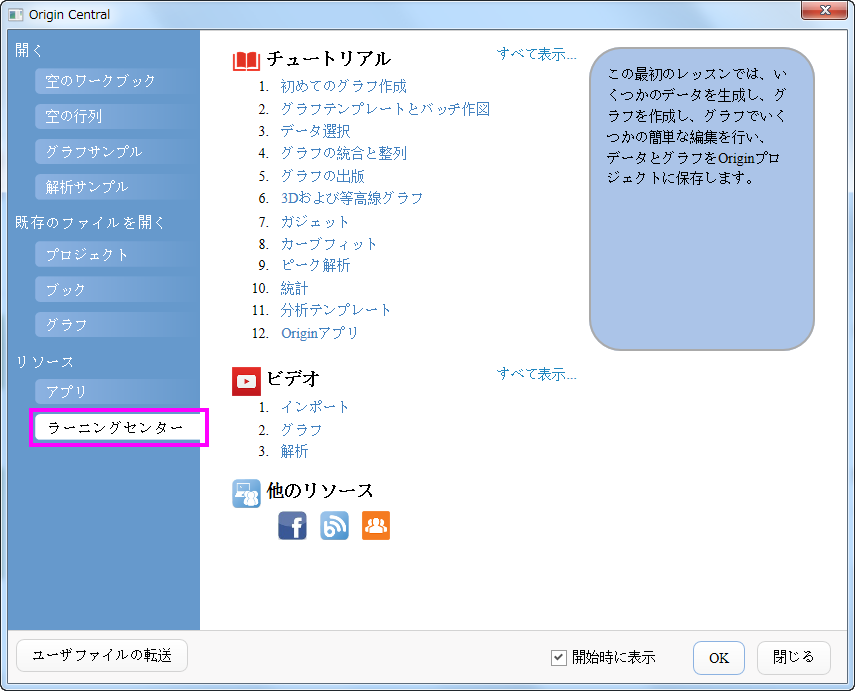Select グラフサンプル in the sidebar
The height and width of the screenshot is (691, 855).
click(x=115, y=152)
